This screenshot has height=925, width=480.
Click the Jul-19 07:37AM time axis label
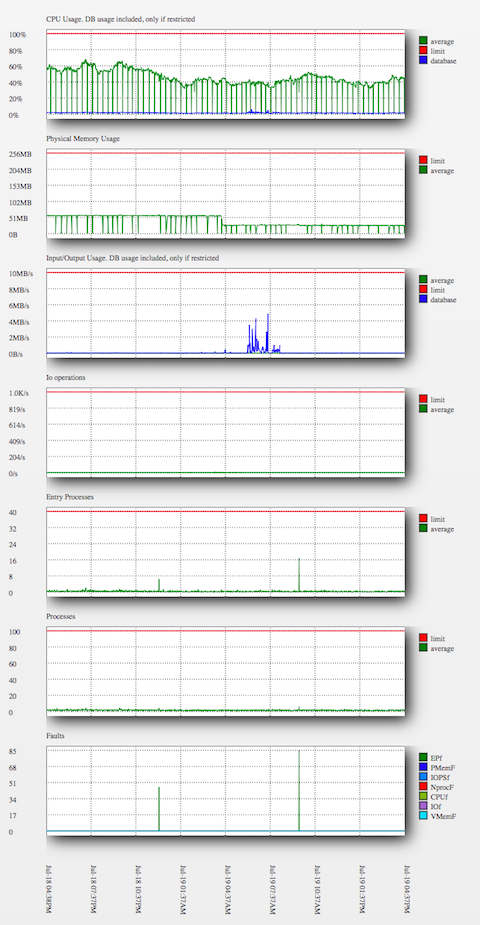pos(272,890)
